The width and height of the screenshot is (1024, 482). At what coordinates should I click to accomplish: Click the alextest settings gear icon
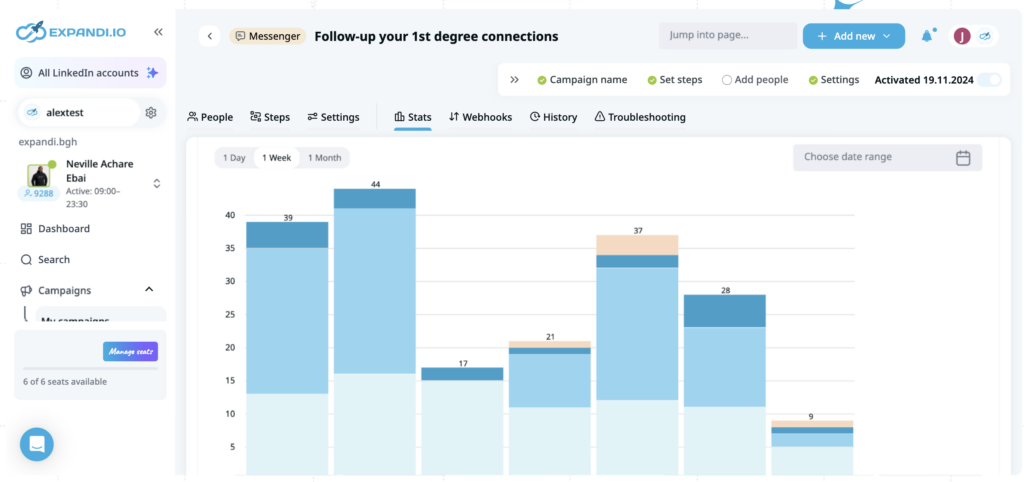click(x=151, y=113)
